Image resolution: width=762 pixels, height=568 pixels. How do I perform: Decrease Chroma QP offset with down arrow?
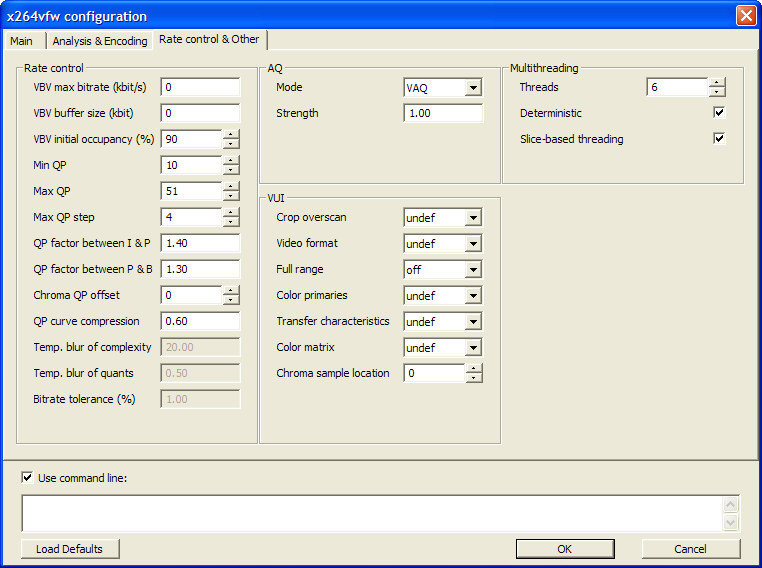pos(231,300)
